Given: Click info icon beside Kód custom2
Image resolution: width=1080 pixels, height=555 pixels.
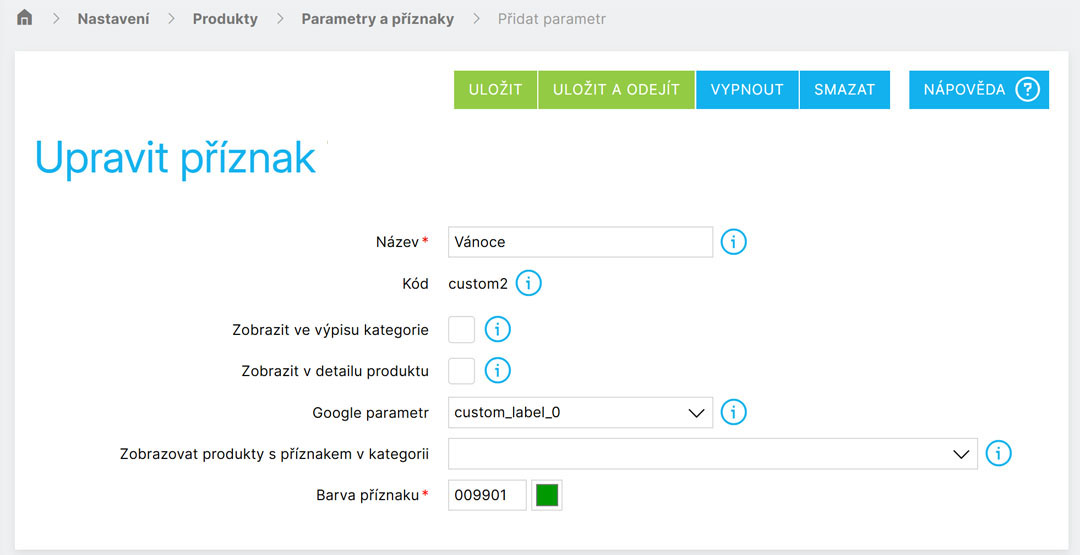Looking at the screenshot, I should click(528, 284).
